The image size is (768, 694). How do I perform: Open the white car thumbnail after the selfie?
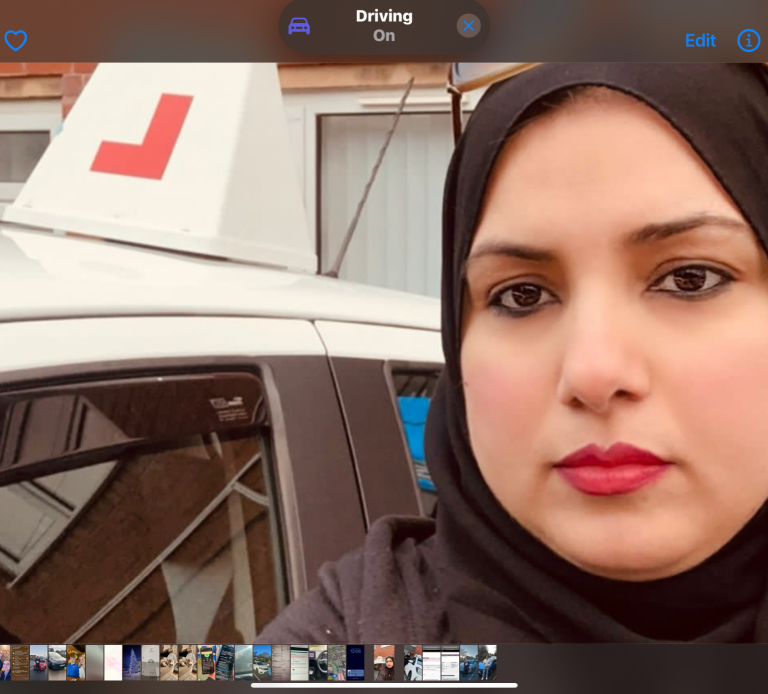(x=413, y=663)
